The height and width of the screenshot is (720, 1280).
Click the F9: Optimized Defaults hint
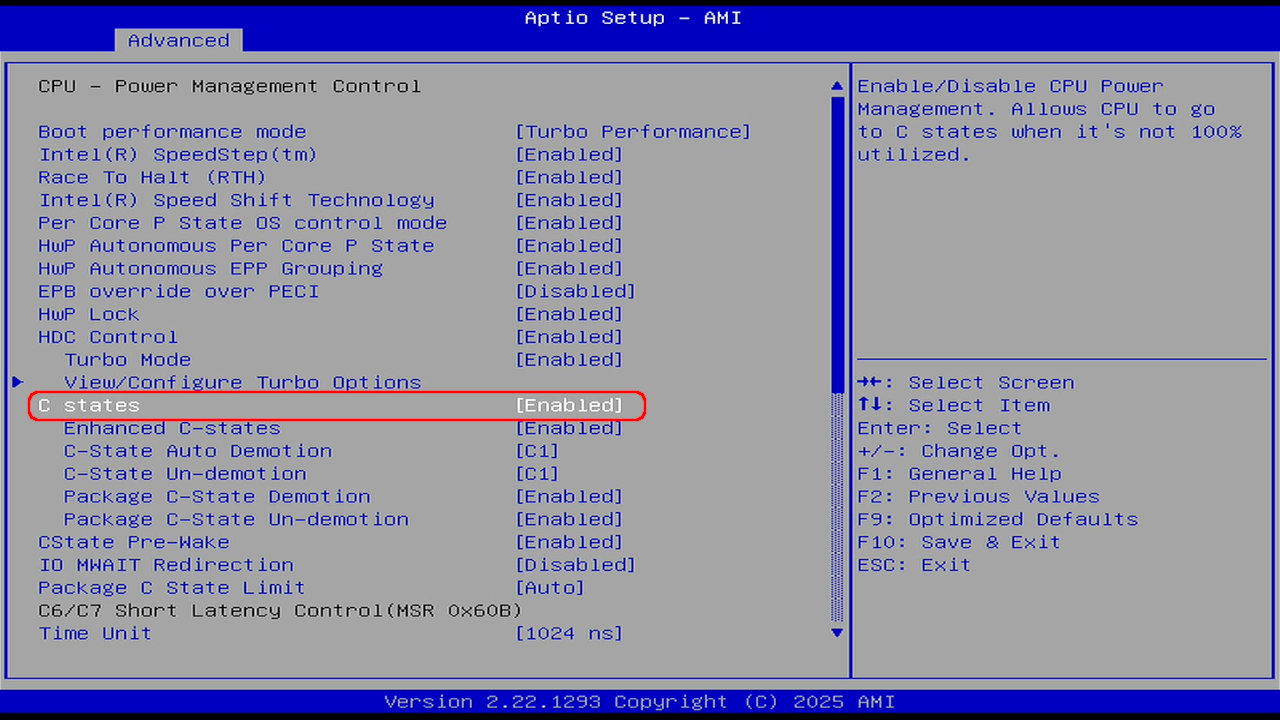point(997,520)
